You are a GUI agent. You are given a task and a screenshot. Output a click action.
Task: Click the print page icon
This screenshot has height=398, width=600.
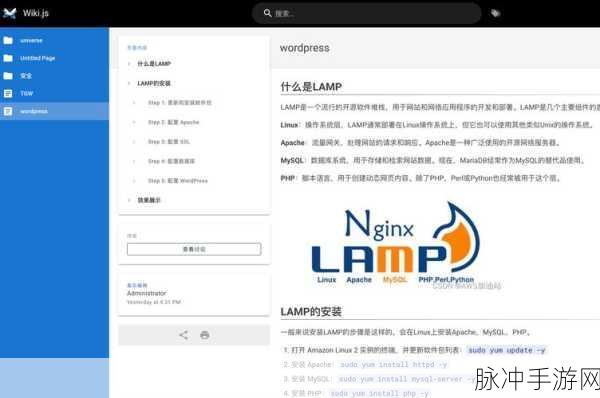point(205,335)
